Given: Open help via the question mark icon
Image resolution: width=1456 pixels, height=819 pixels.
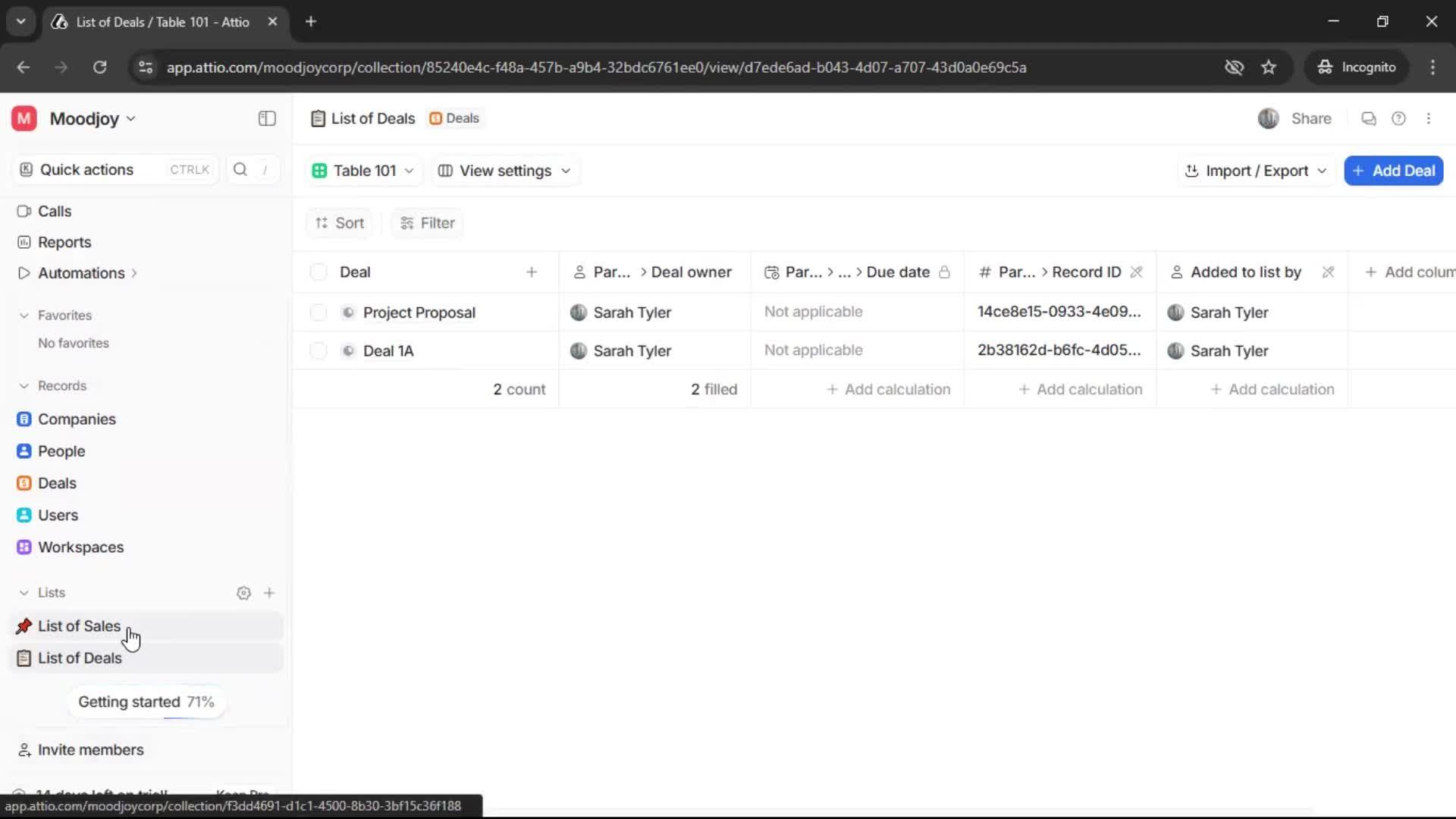Looking at the screenshot, I should 1398,118.
